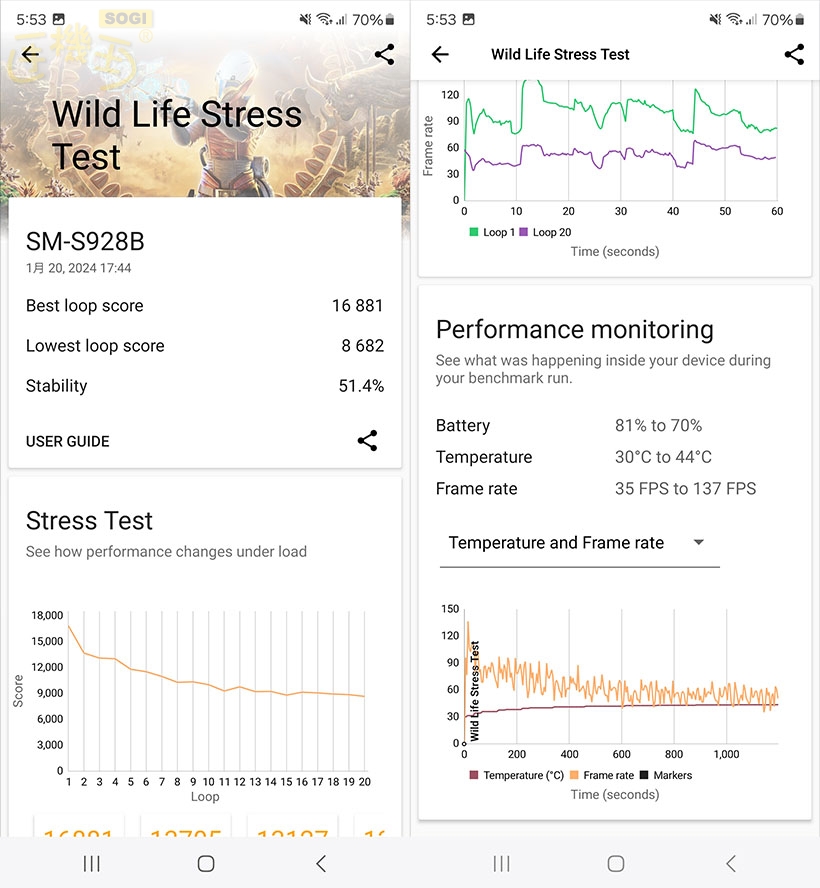Tap left navigation bar back button
Image resolution: width=820 pixels, height=888 pixels.
[320, 863]
